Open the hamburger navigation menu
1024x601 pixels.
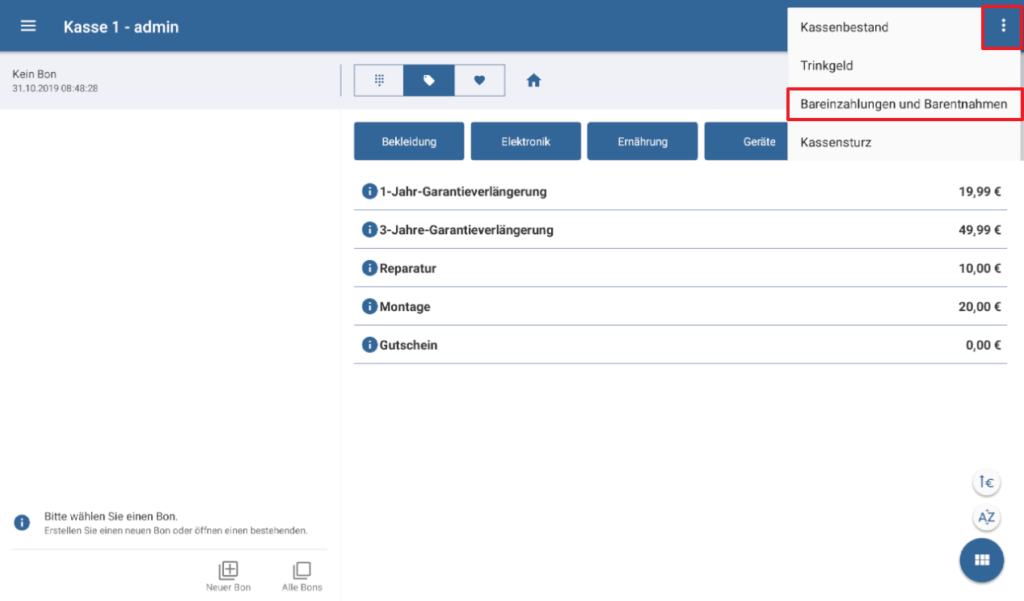click(28, 26)
